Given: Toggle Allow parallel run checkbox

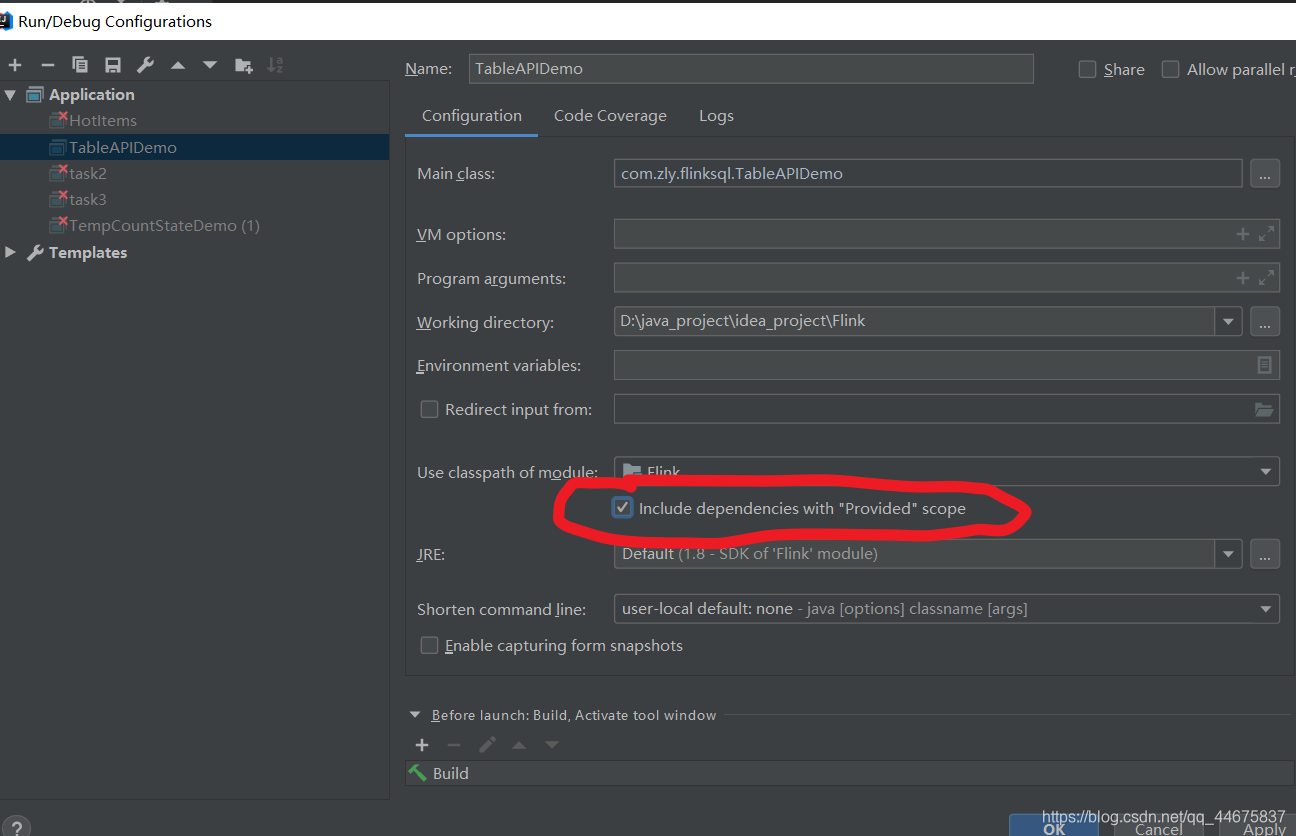Looking at the screenshot, I should pyautogui.click(x=1170, y=69).
